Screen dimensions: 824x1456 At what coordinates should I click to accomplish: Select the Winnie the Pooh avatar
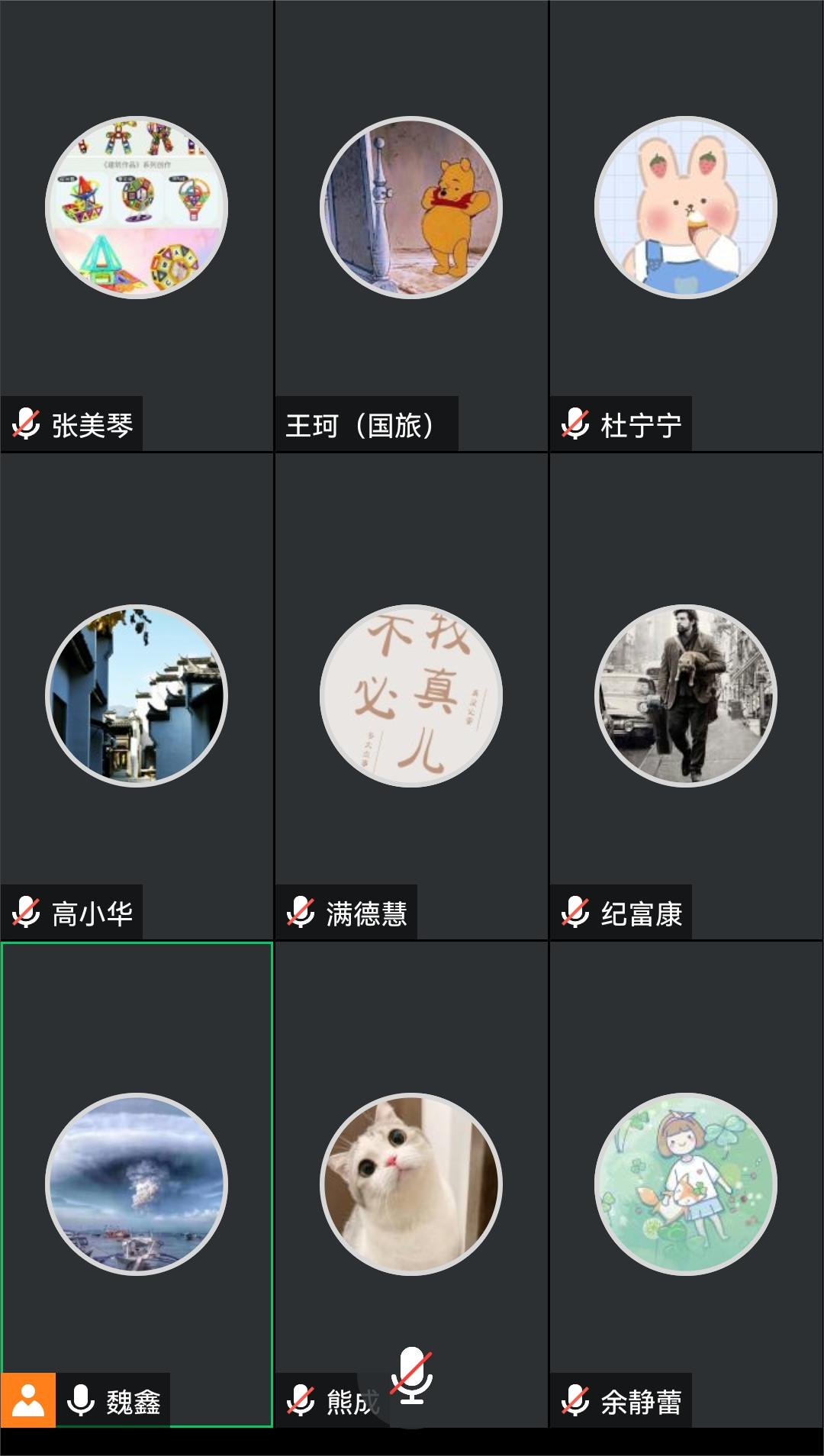[x=411, y=208]
